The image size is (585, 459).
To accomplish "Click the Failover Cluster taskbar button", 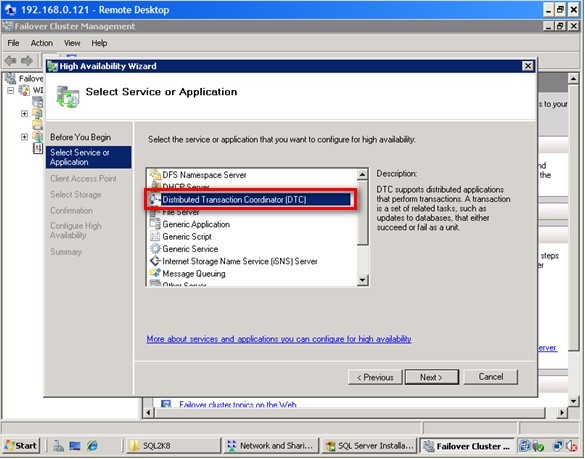I will (x=467, y=446).
